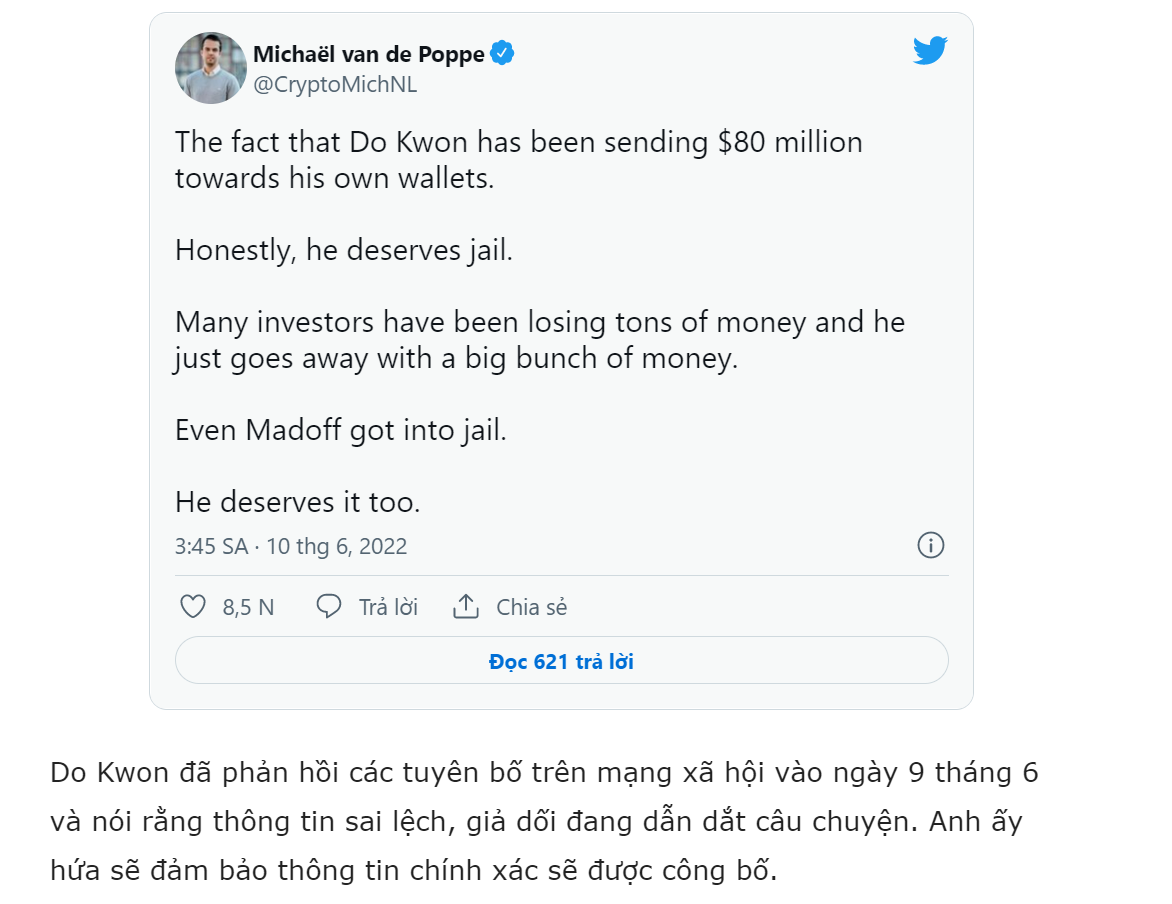Click the 8,5 N likes count
The image size is (1172, 904).
click(x=248, y=607)
